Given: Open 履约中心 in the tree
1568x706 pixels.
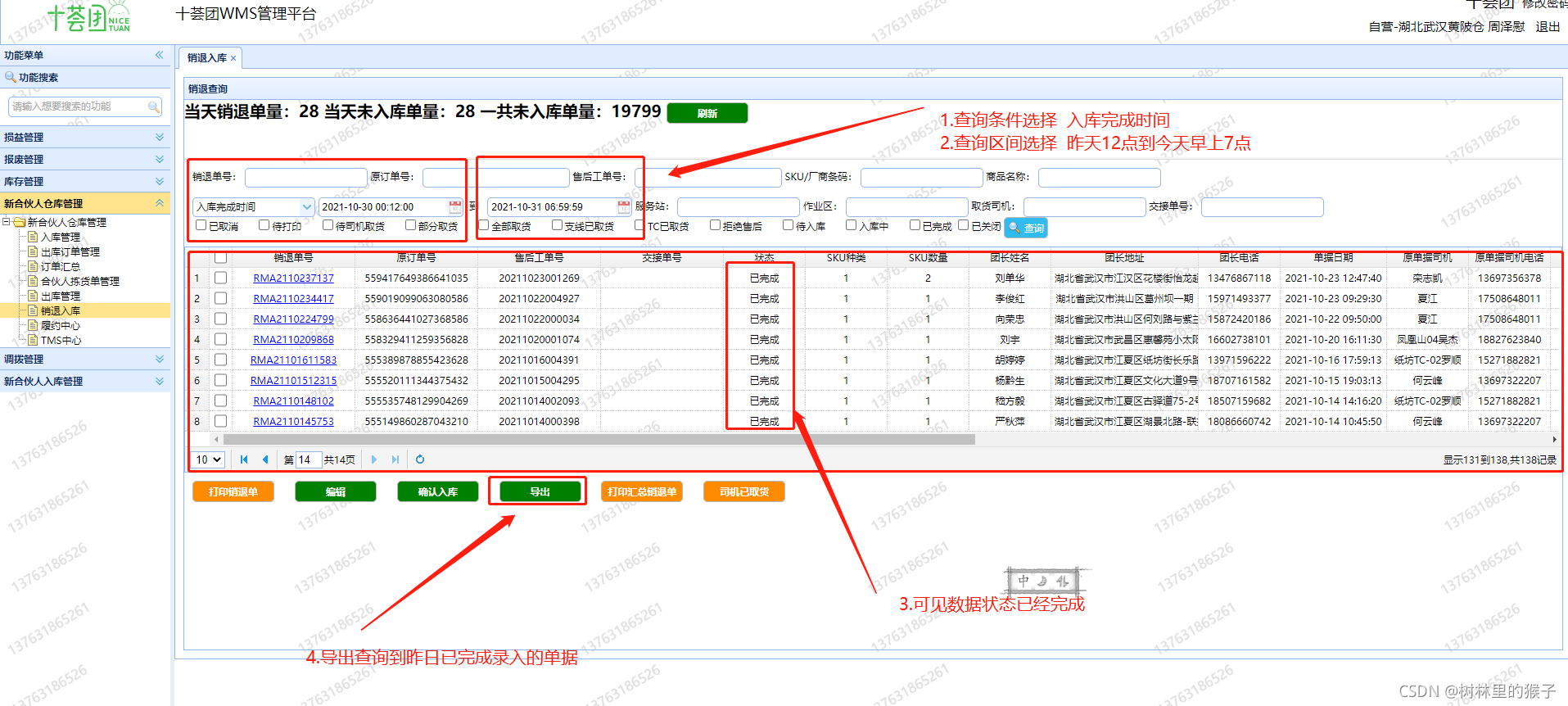Looking at the screenshot, I should pos(61,325).
